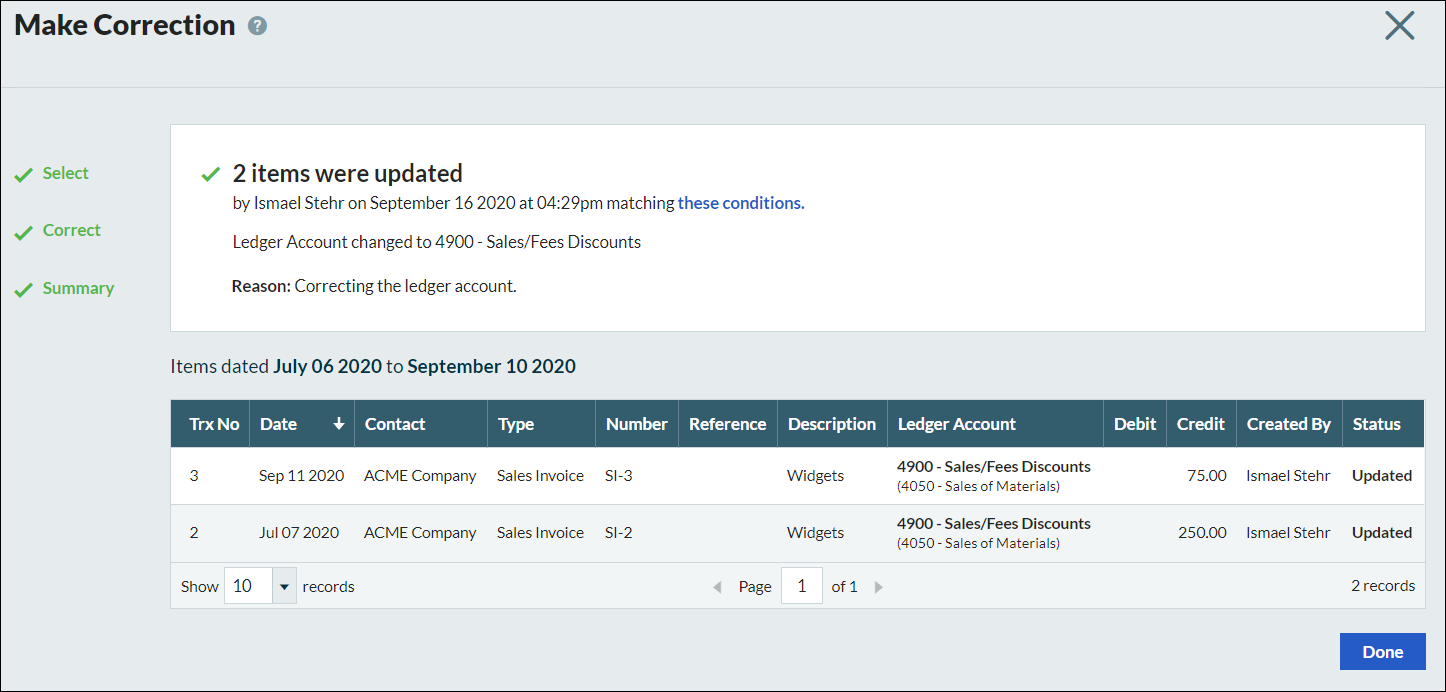The height and width of the screenshot is (692, 1446).
Task: Sort by the Ledger Account column header
Action: (x=956, y=424)
